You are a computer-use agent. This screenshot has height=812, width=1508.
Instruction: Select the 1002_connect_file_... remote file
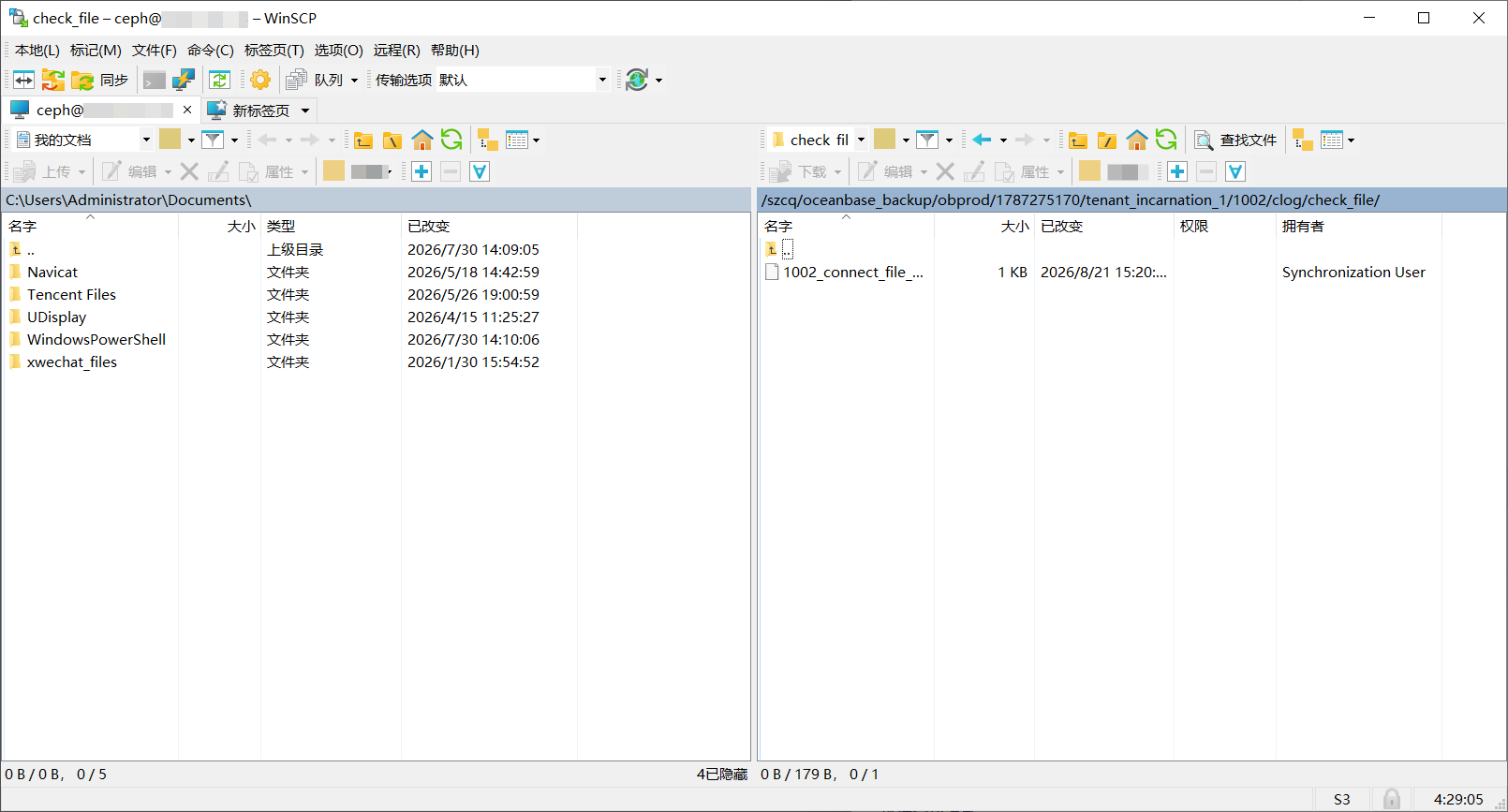click(853, 273)
